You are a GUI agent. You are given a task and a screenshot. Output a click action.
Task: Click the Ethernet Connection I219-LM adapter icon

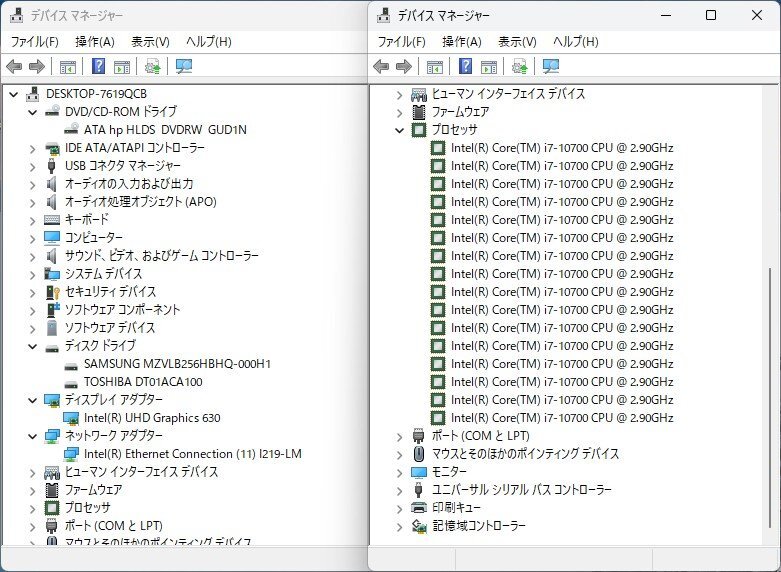71,454
